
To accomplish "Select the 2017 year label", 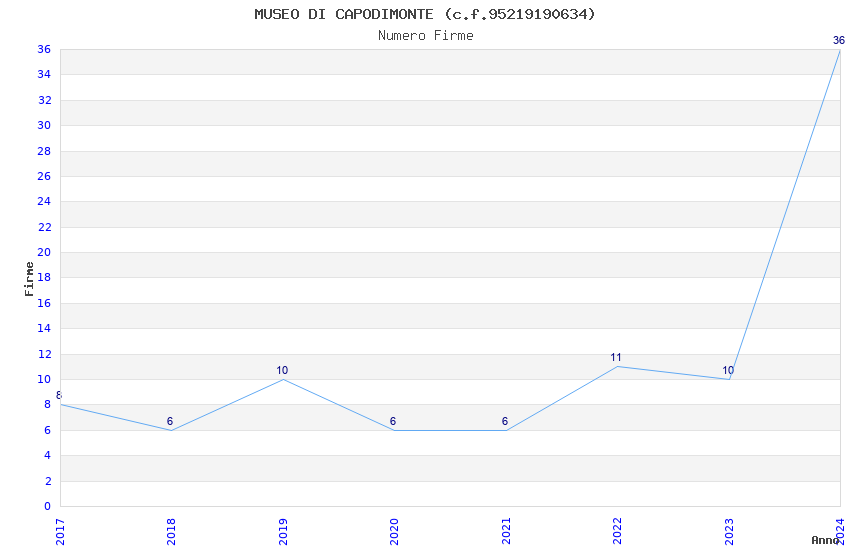I will coord(60,532).
